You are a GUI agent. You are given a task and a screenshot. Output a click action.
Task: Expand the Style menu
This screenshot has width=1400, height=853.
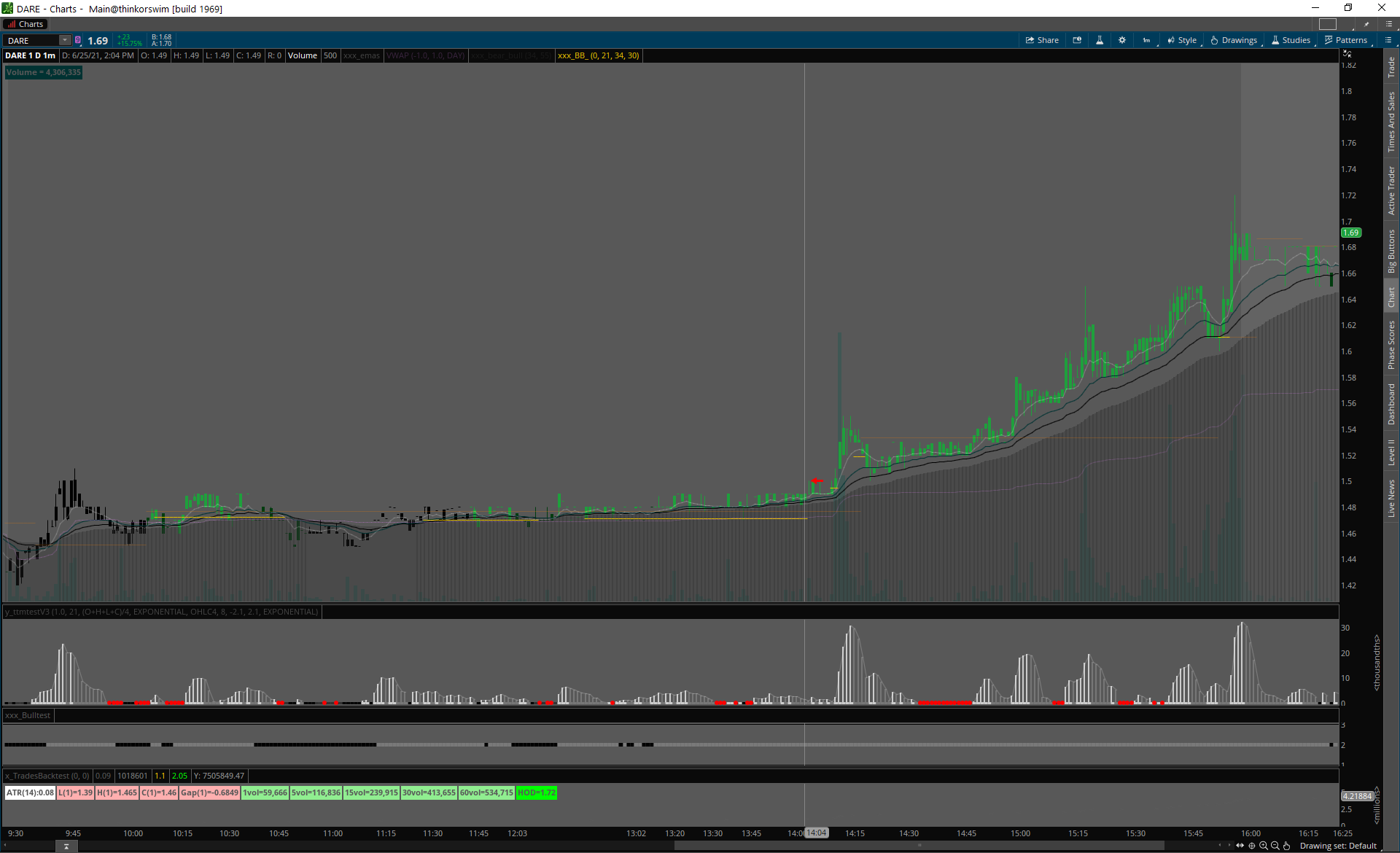(1182, 40)
